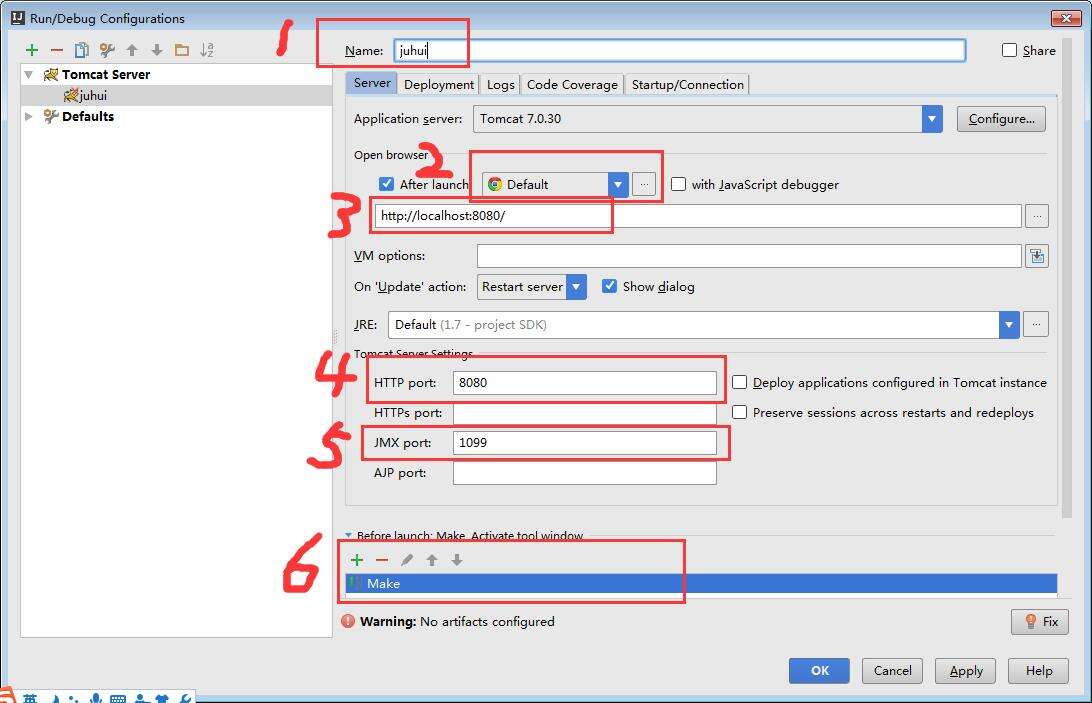Select juhui configuration in the tree

(x=92, y=96)
